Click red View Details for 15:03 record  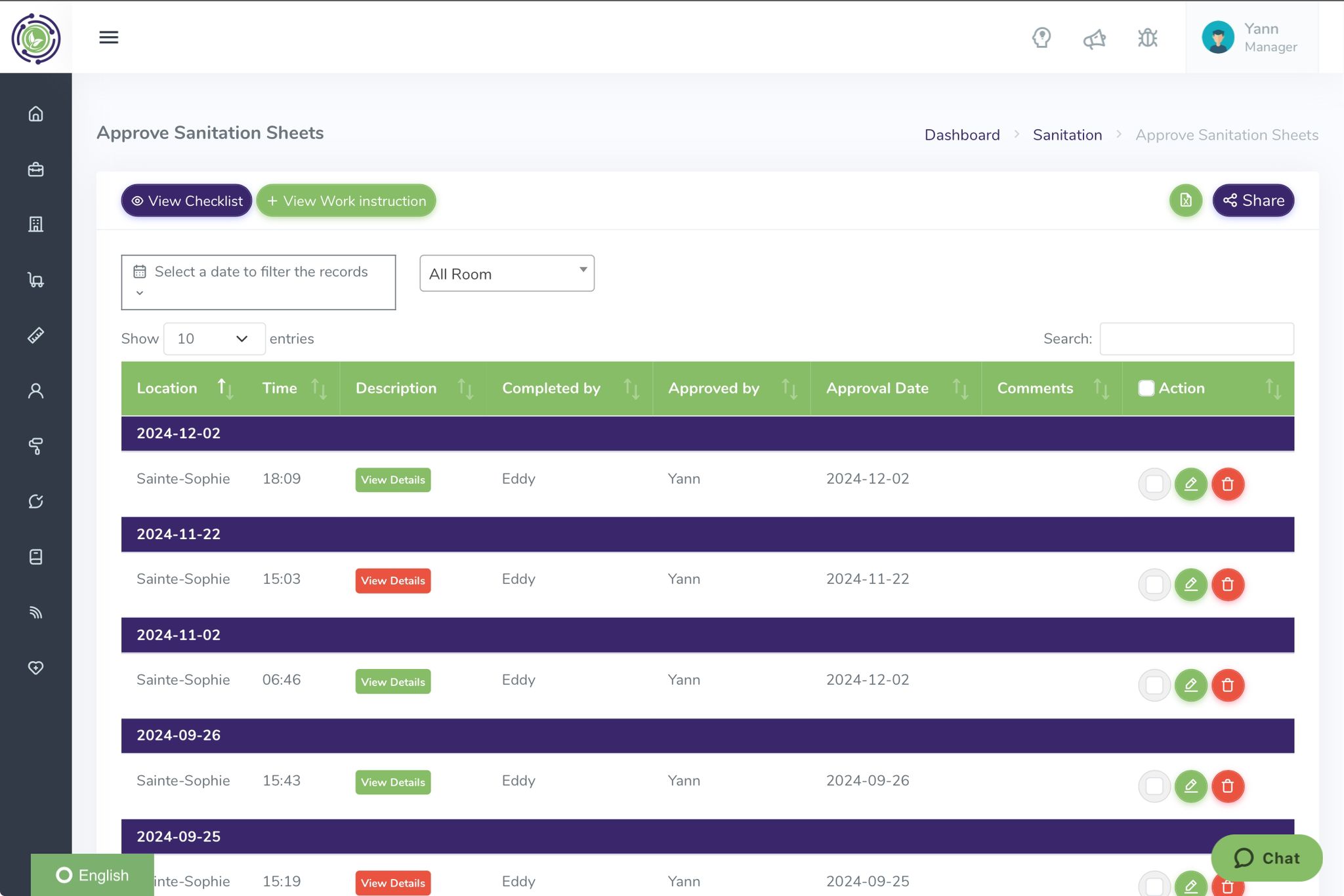[x=392, y=580]
